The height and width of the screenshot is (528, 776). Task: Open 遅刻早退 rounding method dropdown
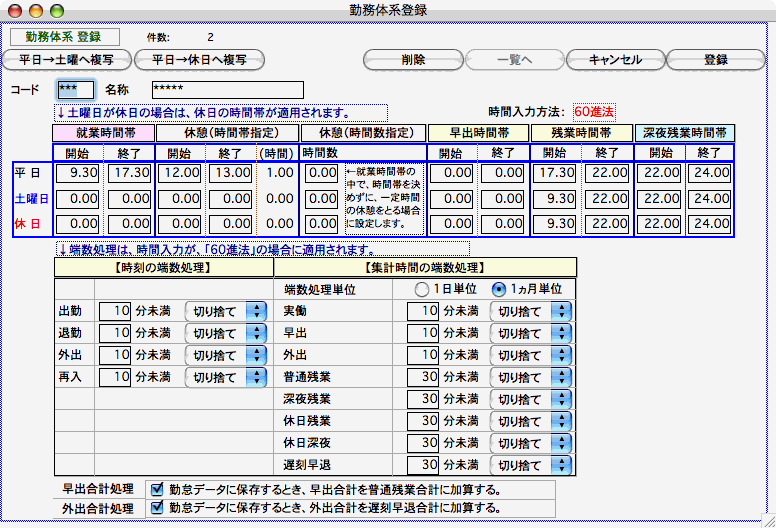click(x=531, y=465)
